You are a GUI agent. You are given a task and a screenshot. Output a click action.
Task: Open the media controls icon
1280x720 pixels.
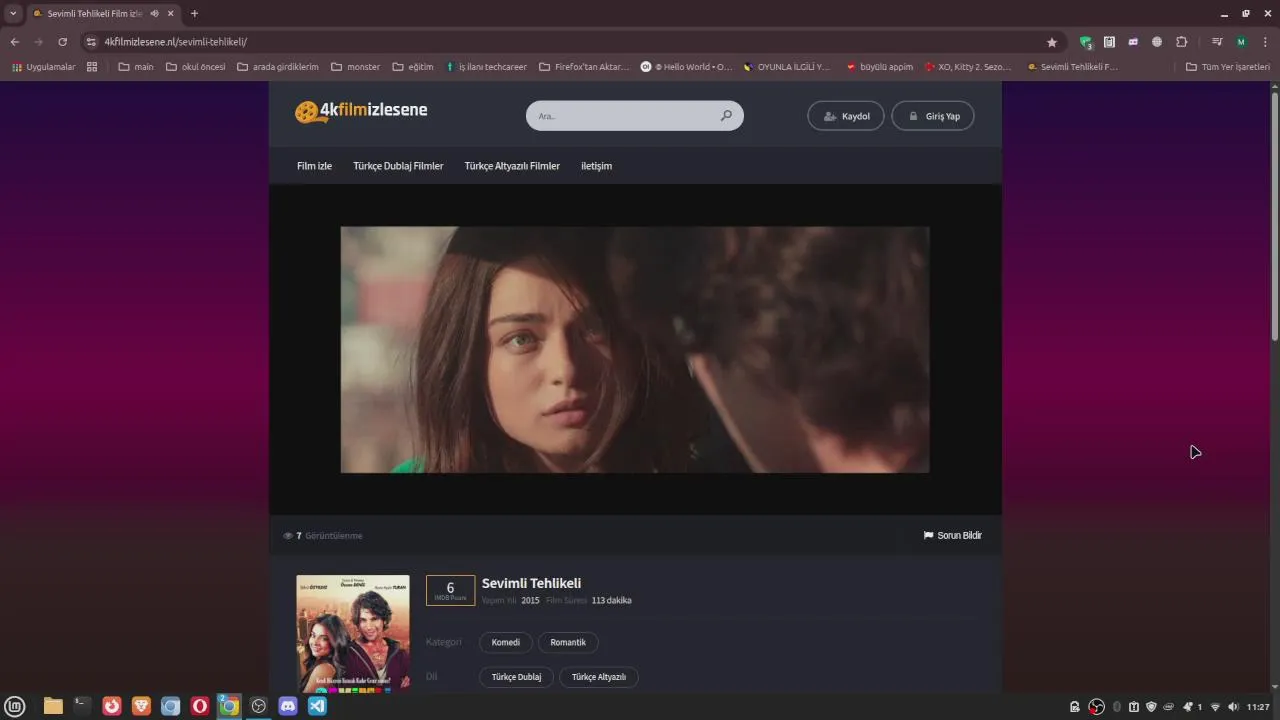1217,42
